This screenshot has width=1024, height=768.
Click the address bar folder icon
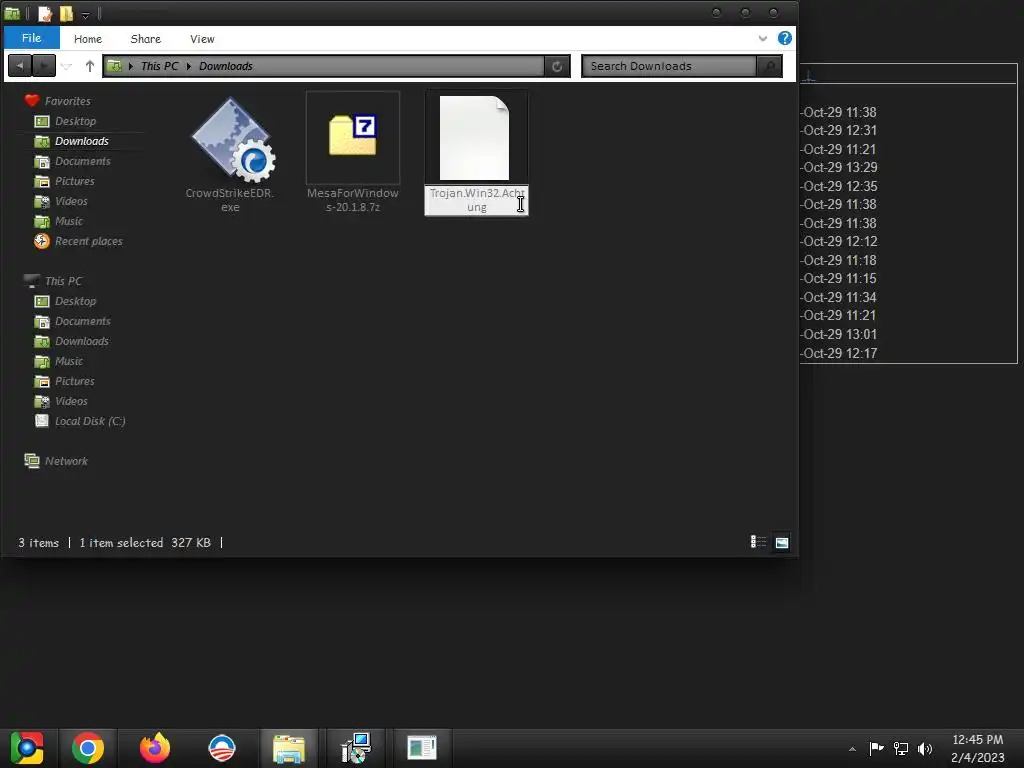coord(114,65)
